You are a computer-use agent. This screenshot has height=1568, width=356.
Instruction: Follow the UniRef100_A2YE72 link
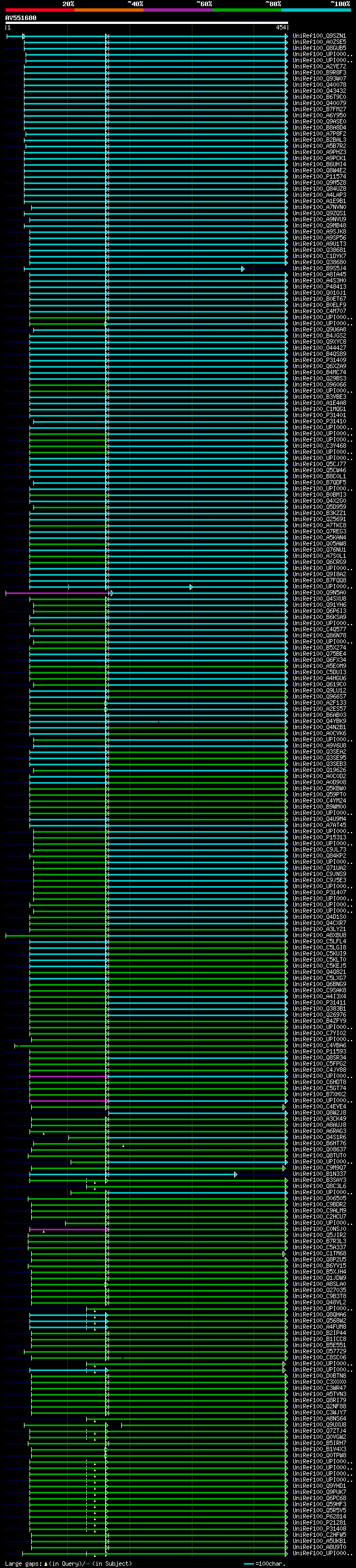pyautogui.click(x=319, y=66)
